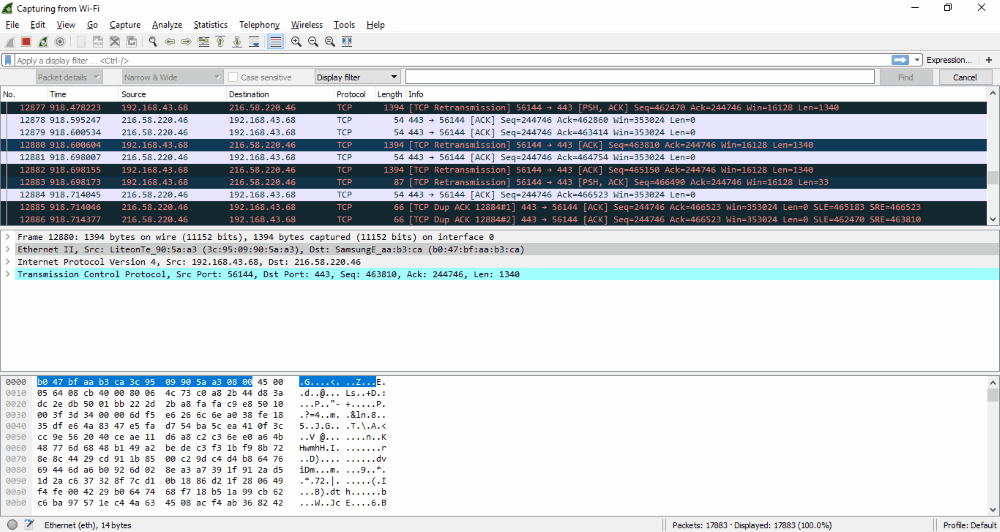The image size is (1000, 532).
Task: Expand Internet Protocol Version 4 row
Action: pos(8,262)
